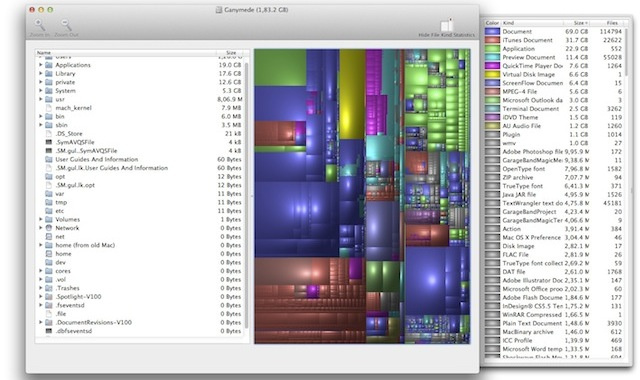
Task: Select the "ZIP archive" kind row
Action: (x=554, y=177)
